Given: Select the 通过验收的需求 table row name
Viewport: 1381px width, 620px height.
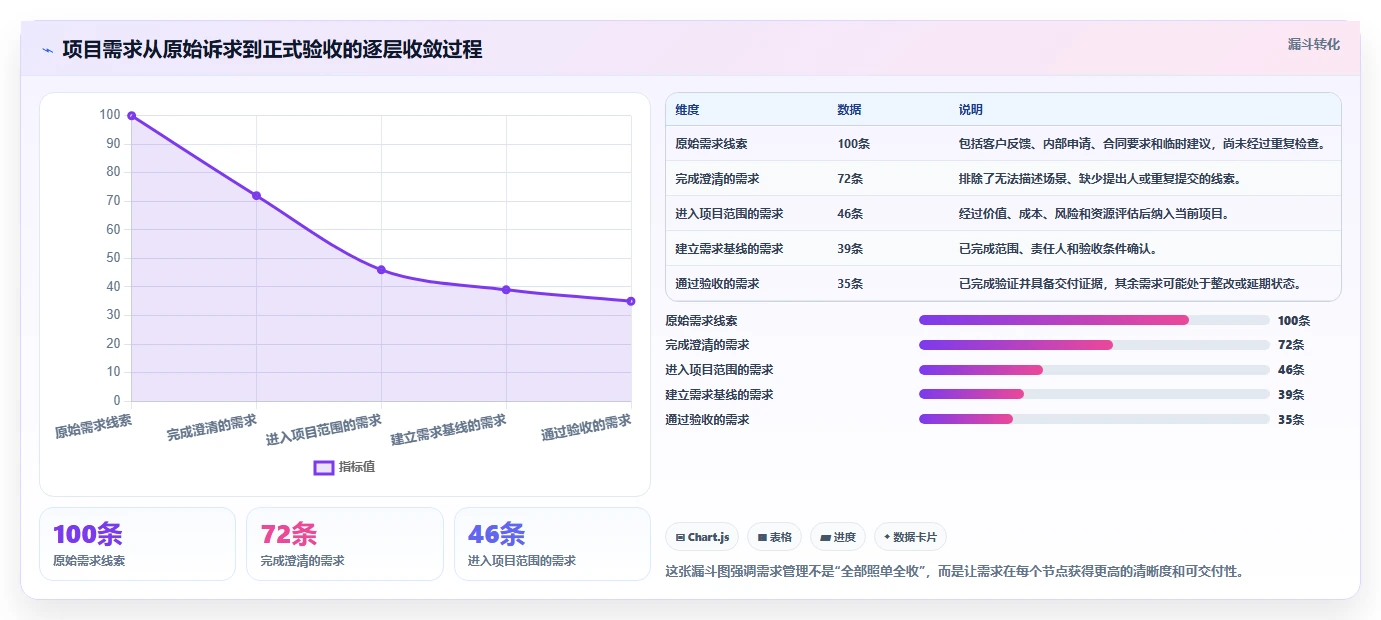Looking at the screenshot, I should click(x=717, y=284).
